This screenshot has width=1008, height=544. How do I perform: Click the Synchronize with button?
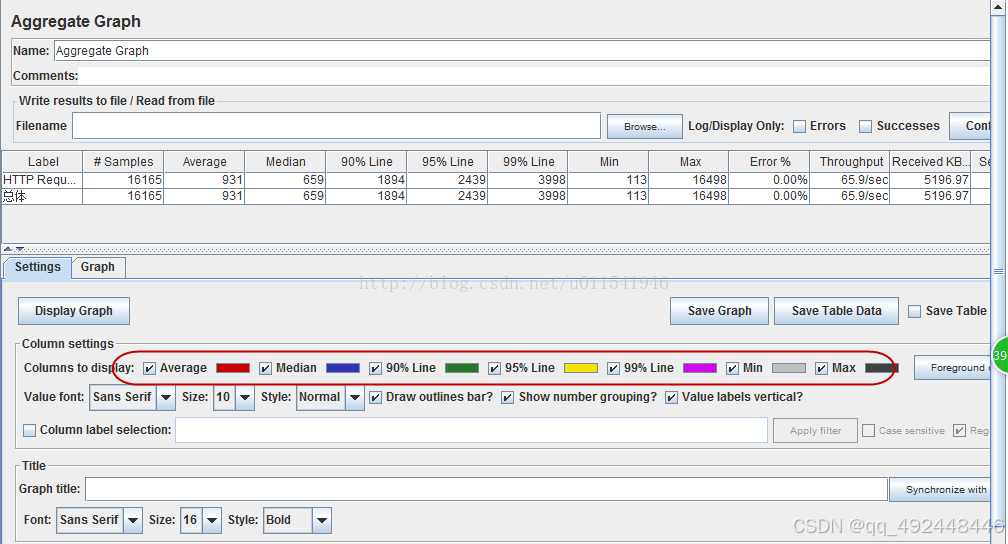(940, 489)
